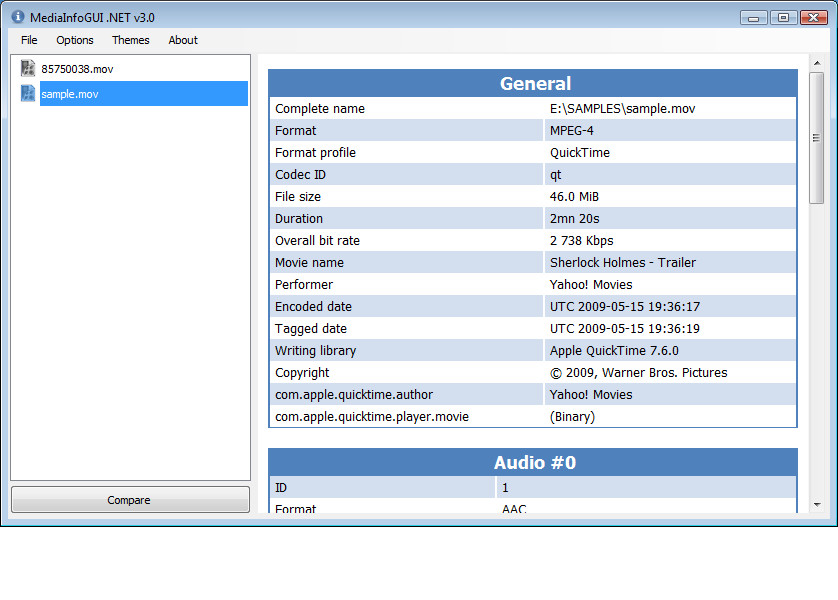Viewport: 838px width, 600px height.
Task: Click the 46.0 MiB file size value
Action: (574, 197)
